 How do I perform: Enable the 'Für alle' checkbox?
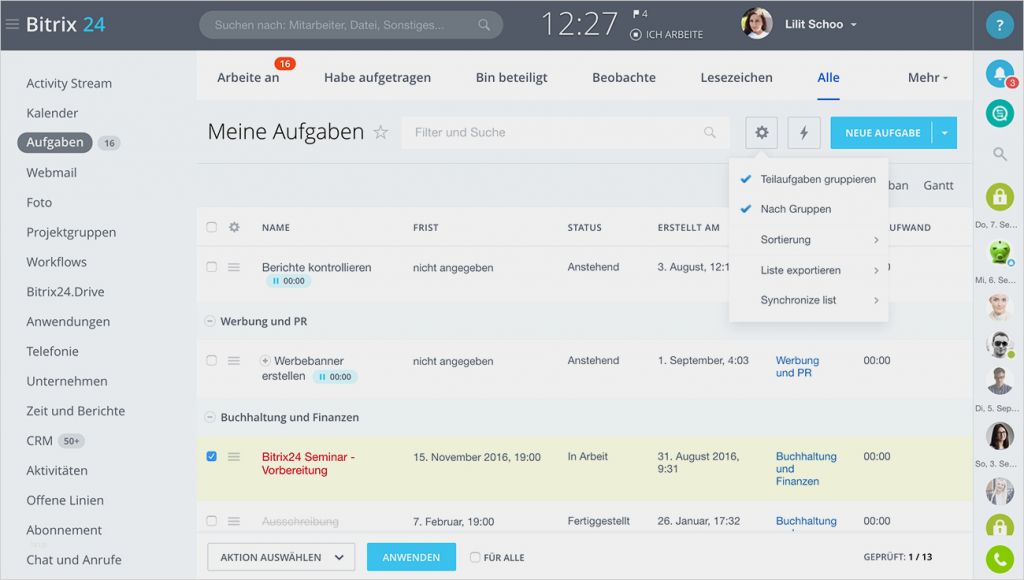point(475,557)
